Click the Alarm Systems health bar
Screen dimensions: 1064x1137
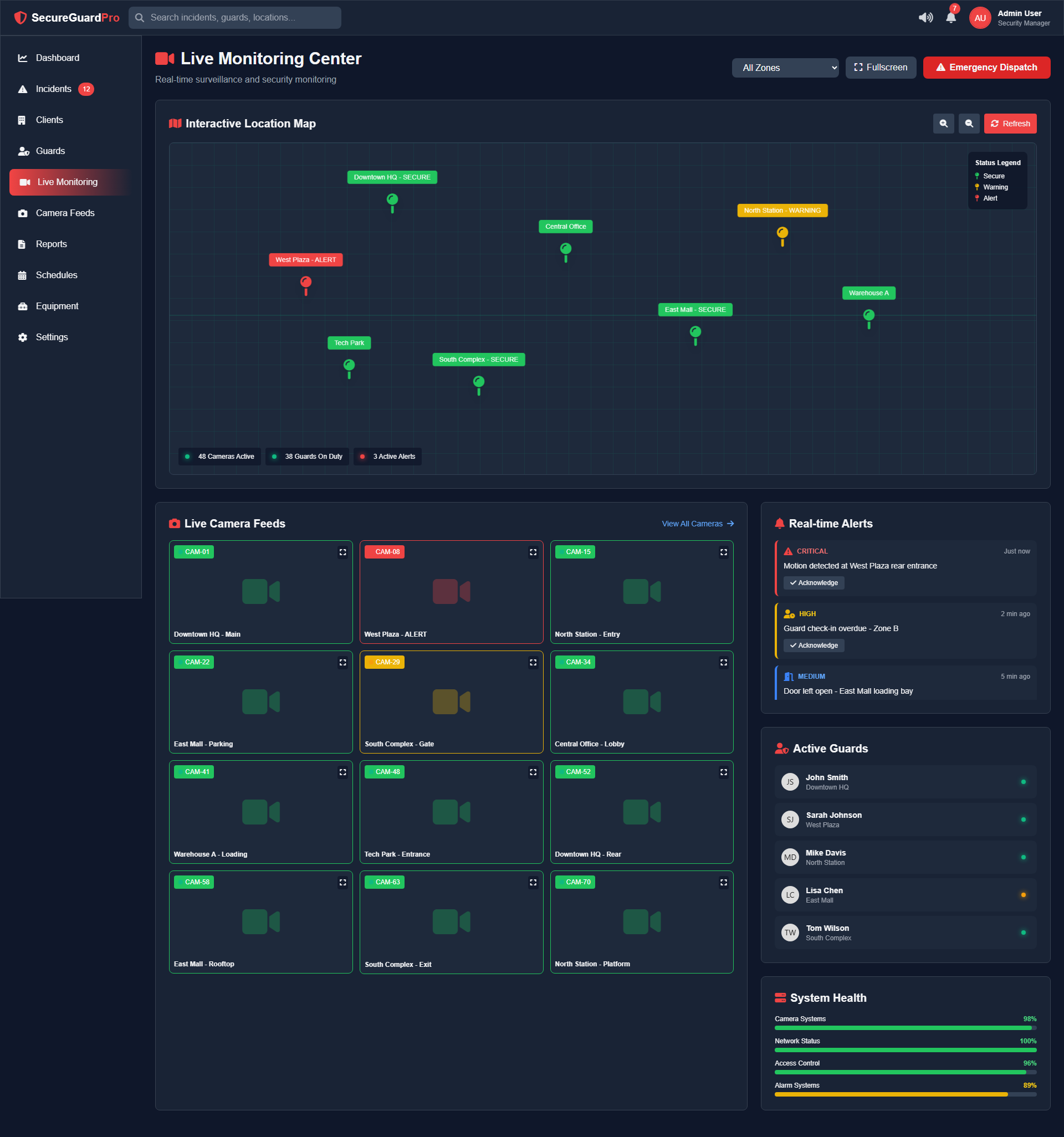(x=905, y=1094)
